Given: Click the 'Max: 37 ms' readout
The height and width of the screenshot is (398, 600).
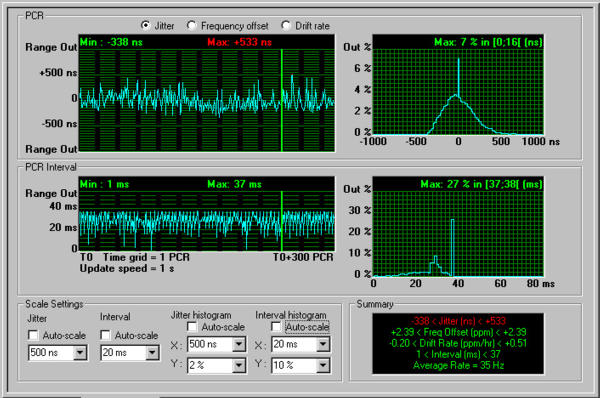Looking at the screenshot, I should coord(235,184).
